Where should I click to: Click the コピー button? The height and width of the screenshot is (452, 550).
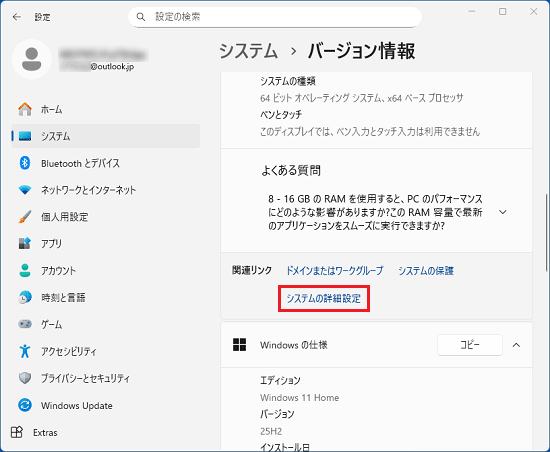tap(470, 345)
